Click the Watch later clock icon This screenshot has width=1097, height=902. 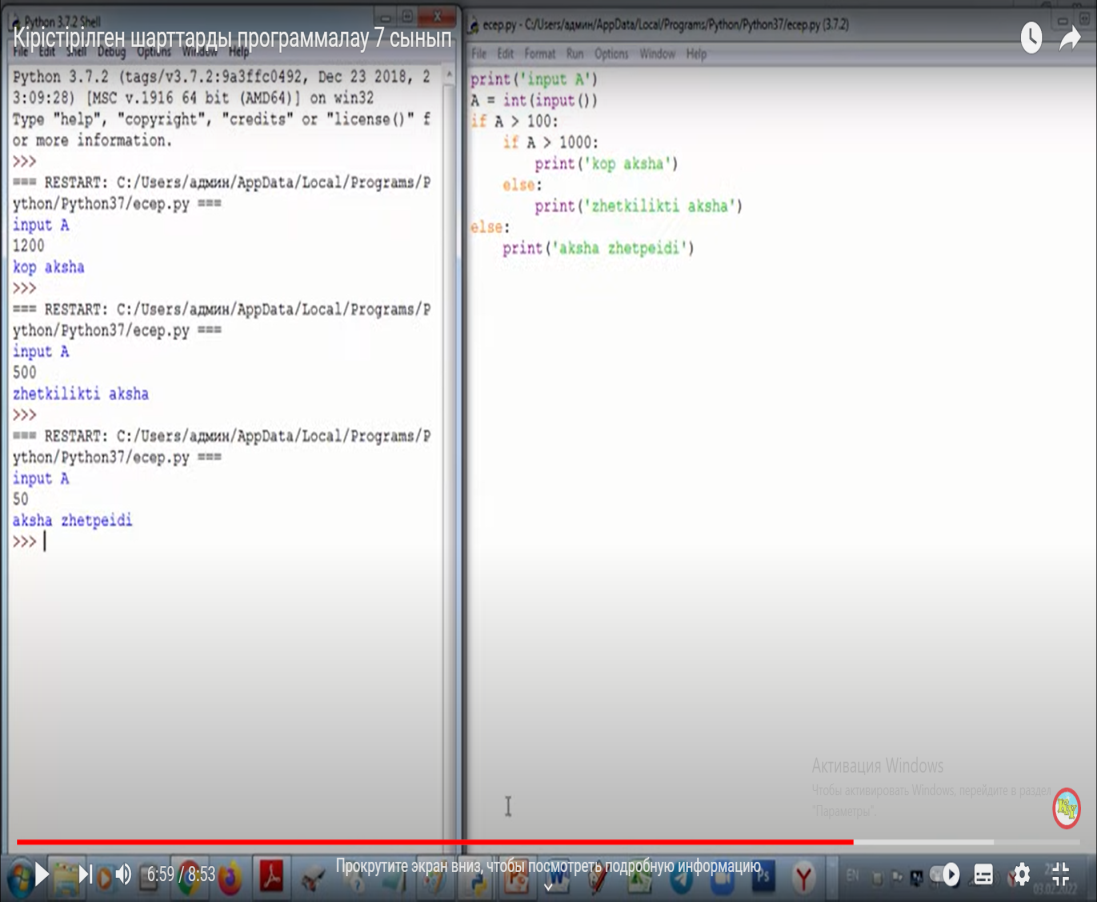click(x=1031, y=38)
